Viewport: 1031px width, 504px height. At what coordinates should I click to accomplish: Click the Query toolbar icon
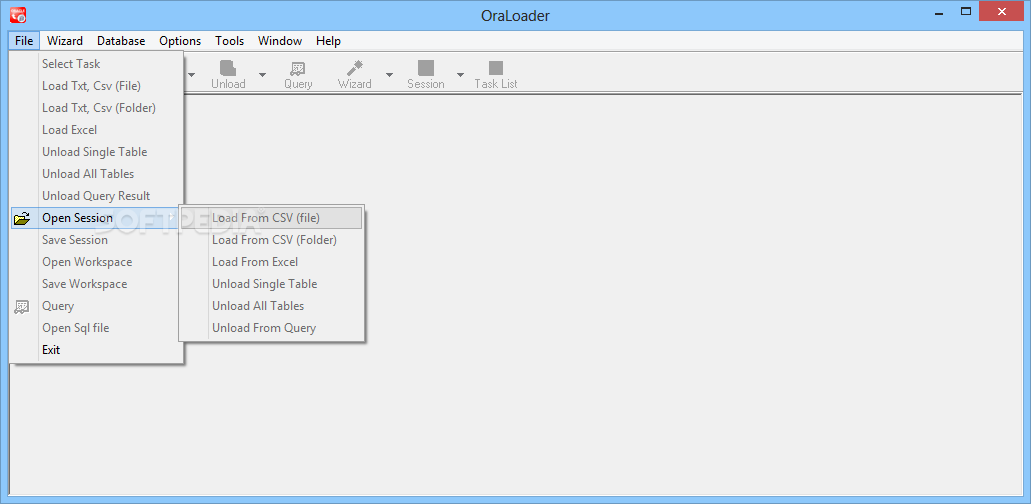[298, 68]
